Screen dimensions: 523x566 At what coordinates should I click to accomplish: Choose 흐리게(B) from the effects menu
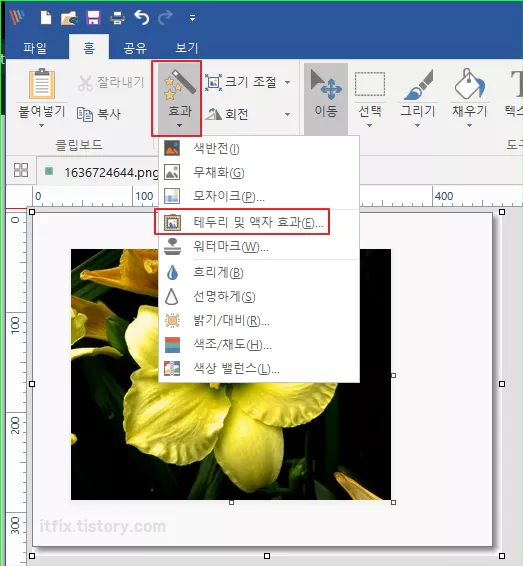[259, 273]
